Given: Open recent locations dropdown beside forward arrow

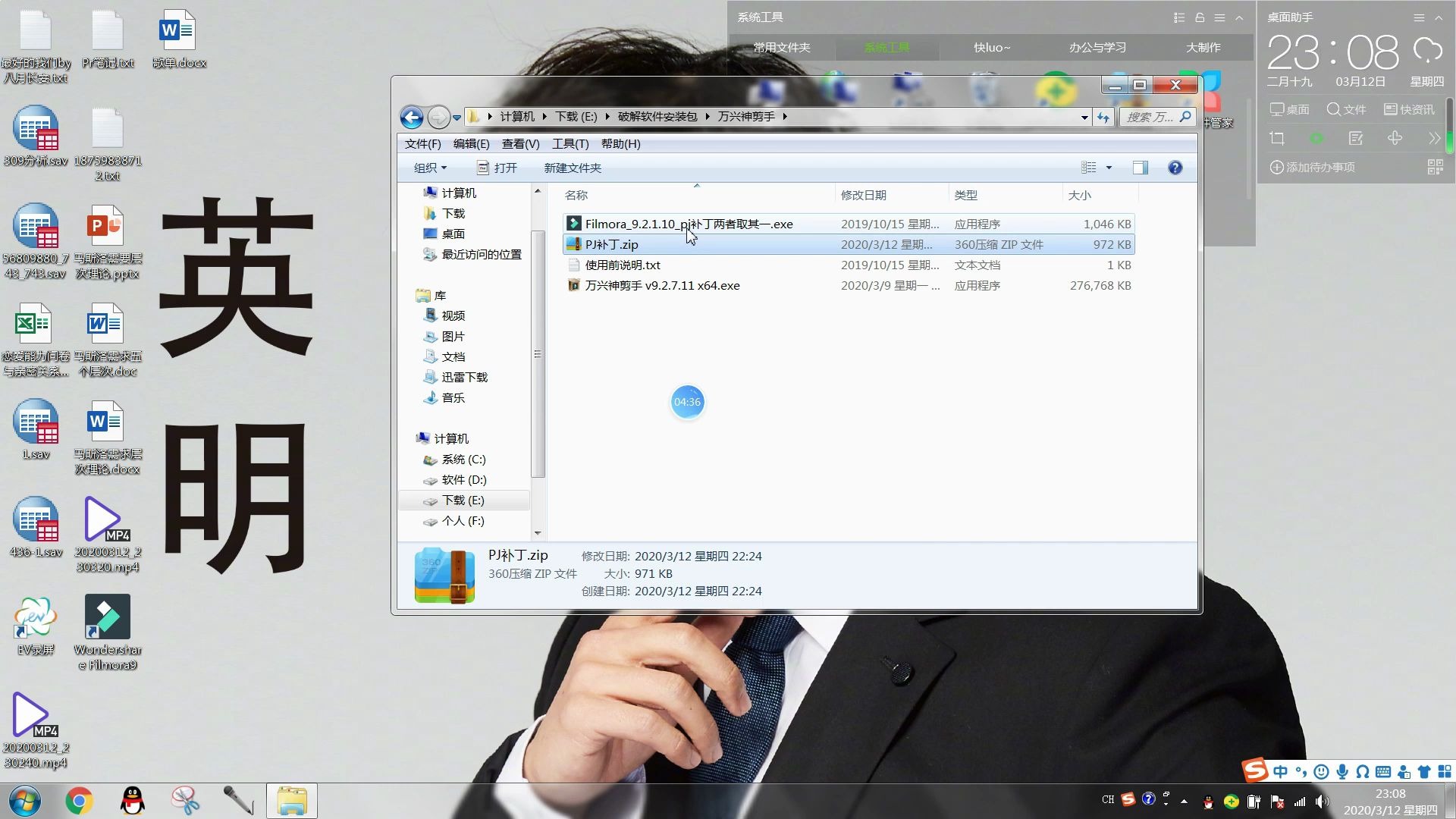Looking at the screenshot, I should click(457, 118).
